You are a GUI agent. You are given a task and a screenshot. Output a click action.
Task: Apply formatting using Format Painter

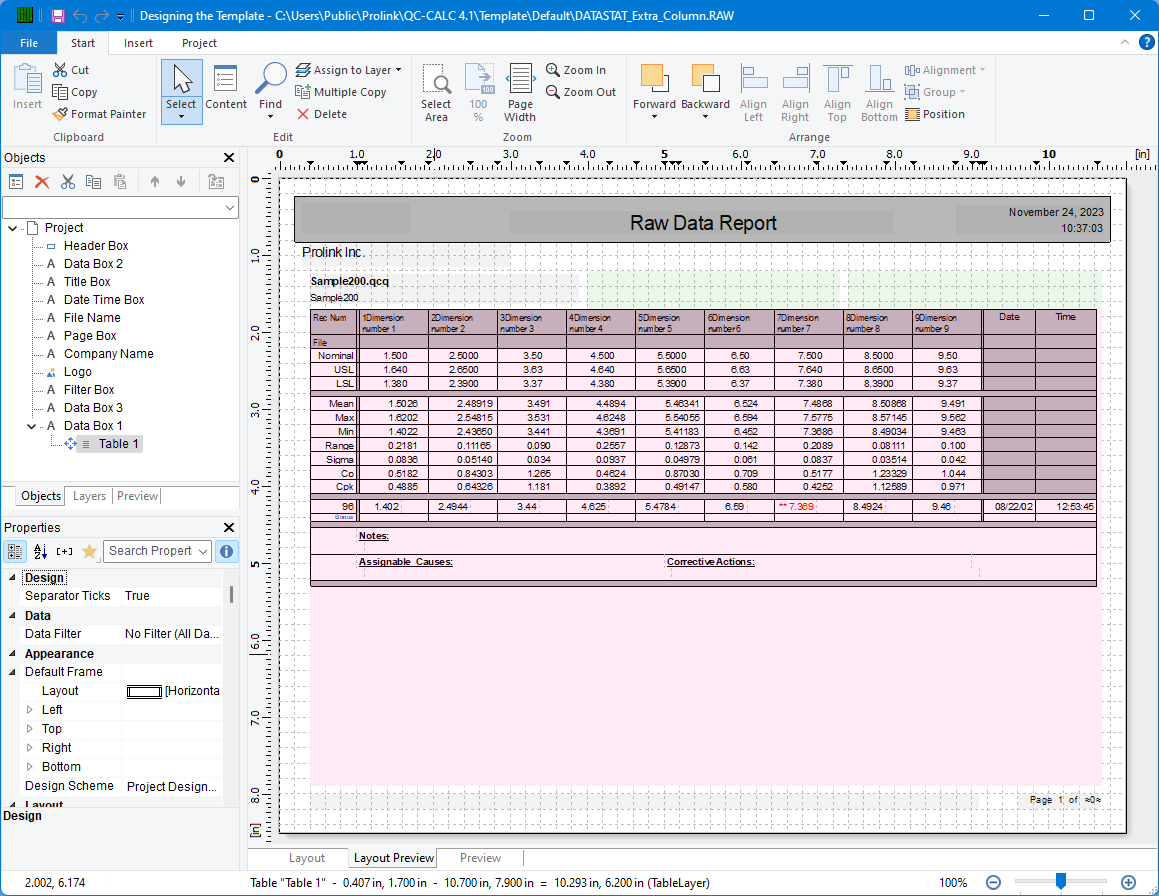coord(100,113)
